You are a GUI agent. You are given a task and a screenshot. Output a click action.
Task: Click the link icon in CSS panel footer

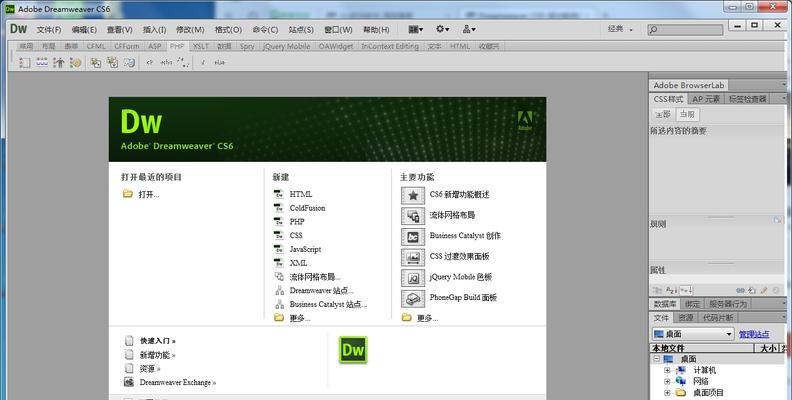point(740,290)
